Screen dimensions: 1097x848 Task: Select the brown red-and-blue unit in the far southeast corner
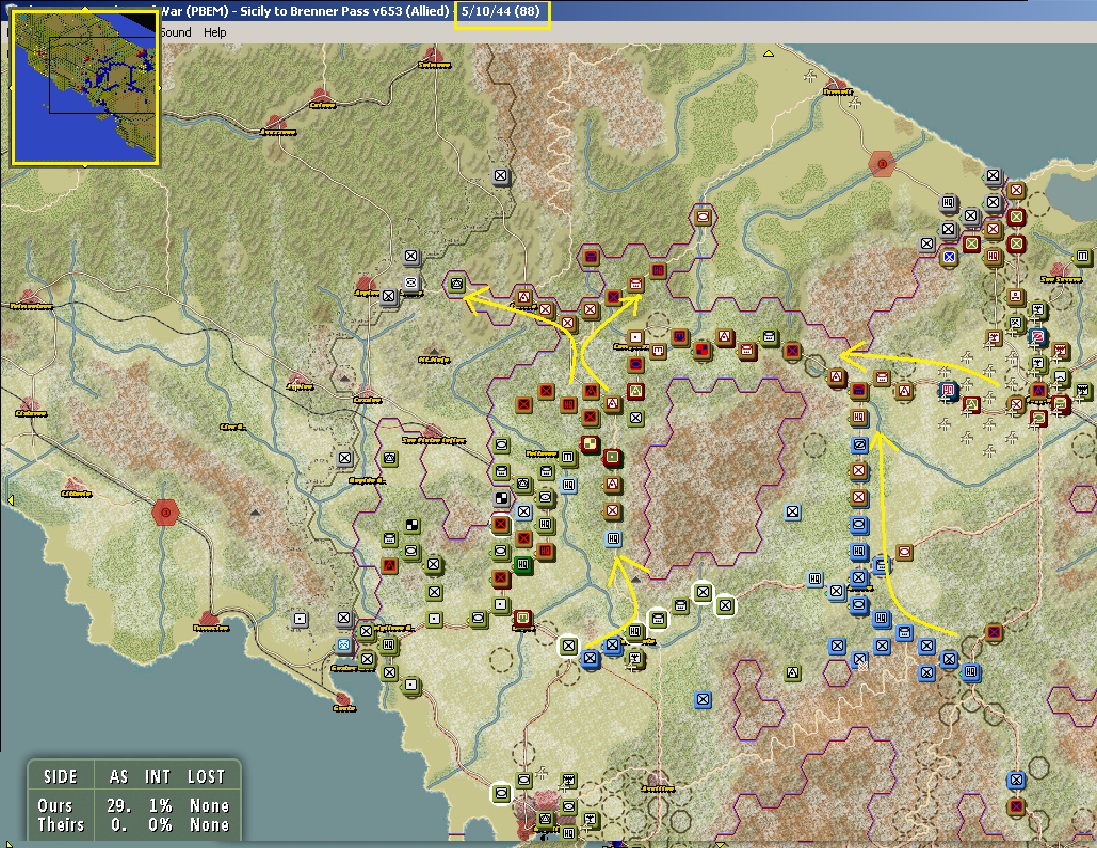tap(1016, 807)
